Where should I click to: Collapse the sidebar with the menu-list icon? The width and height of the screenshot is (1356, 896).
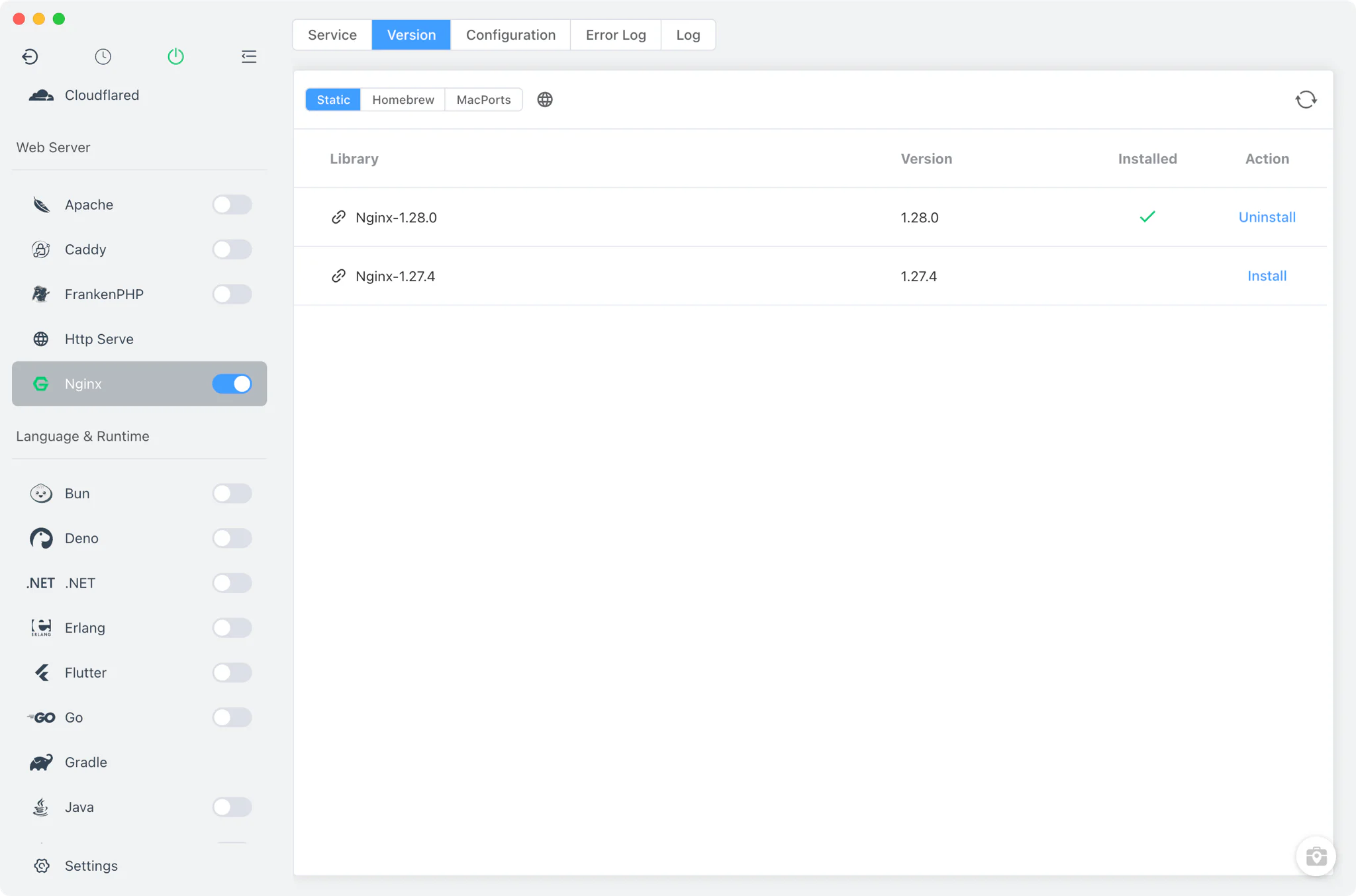pos(249,57)
